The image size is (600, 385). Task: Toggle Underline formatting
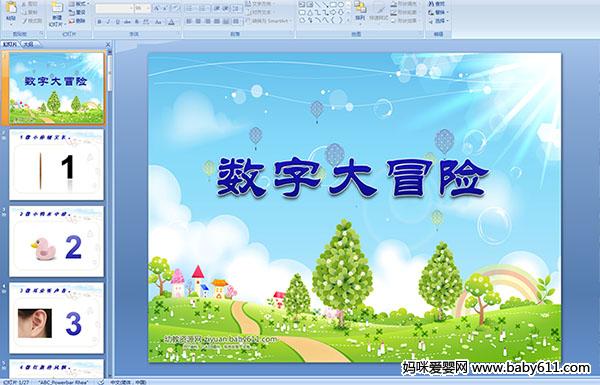pyautogui.click(x=117, y=22)
